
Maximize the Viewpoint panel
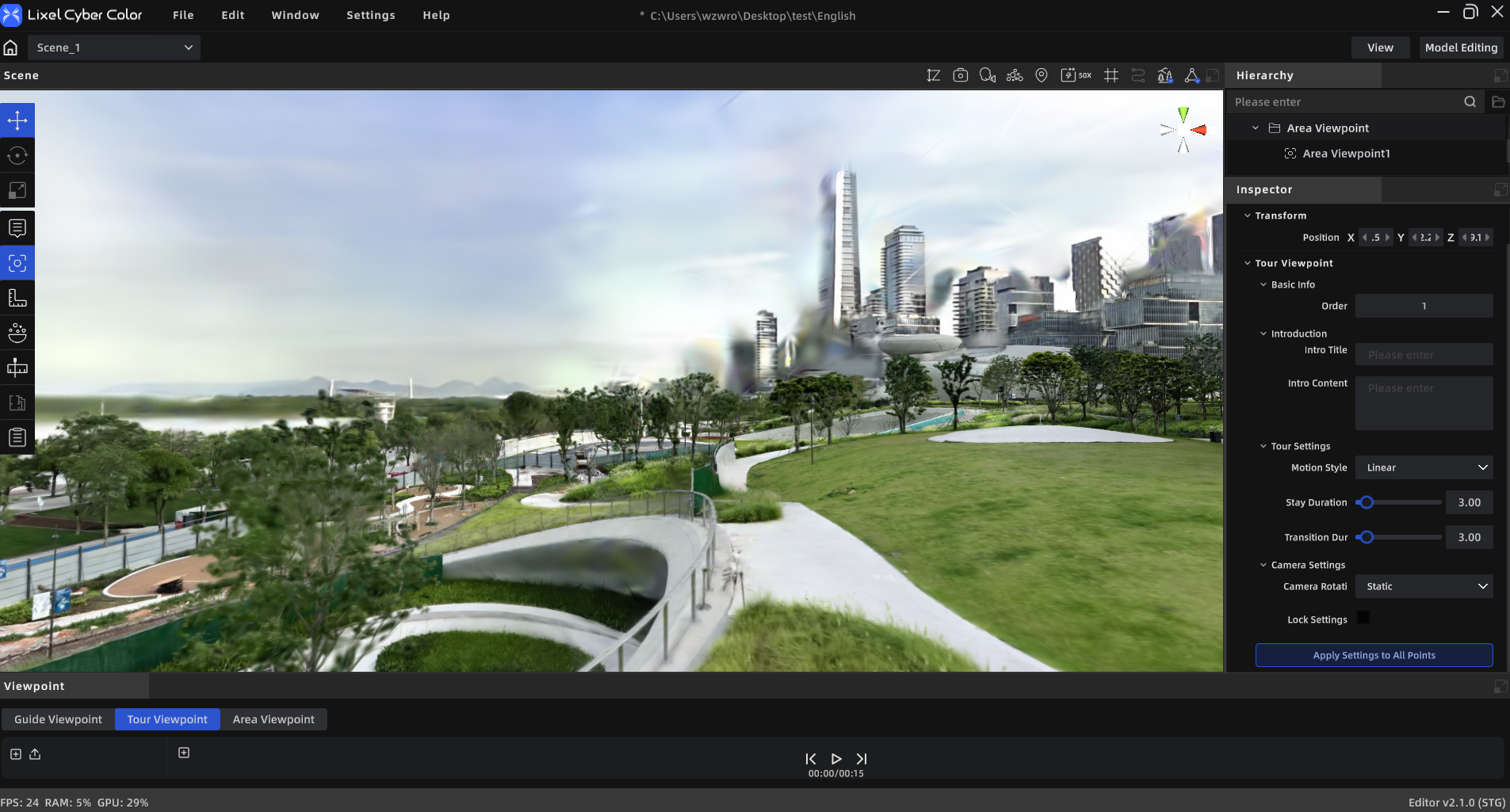[1500, 686]
